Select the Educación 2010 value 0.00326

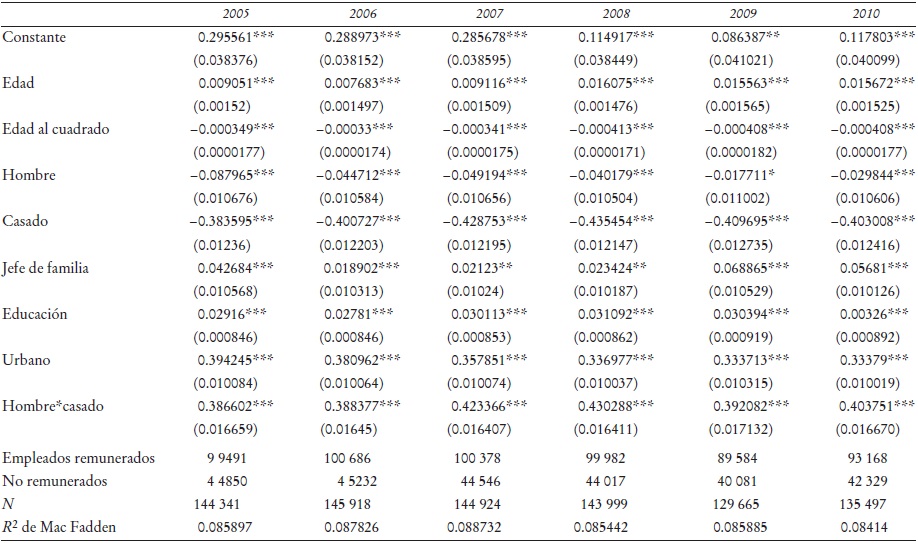pos(870,313)
